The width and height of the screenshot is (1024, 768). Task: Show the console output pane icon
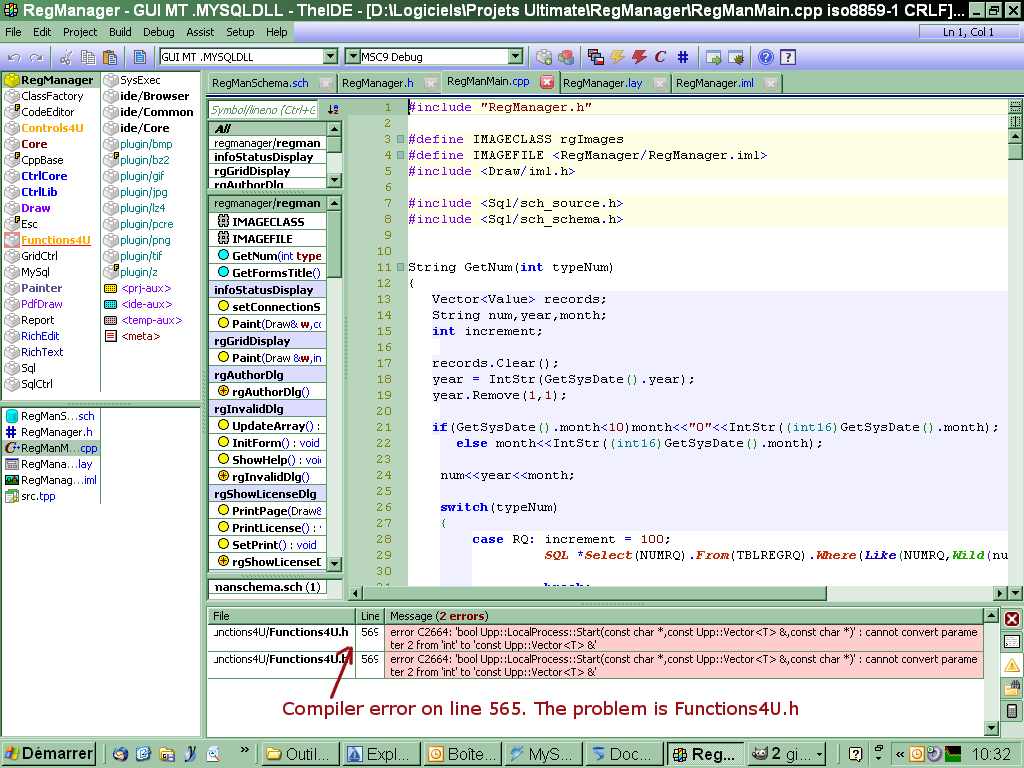click(x=1012, y=642)
